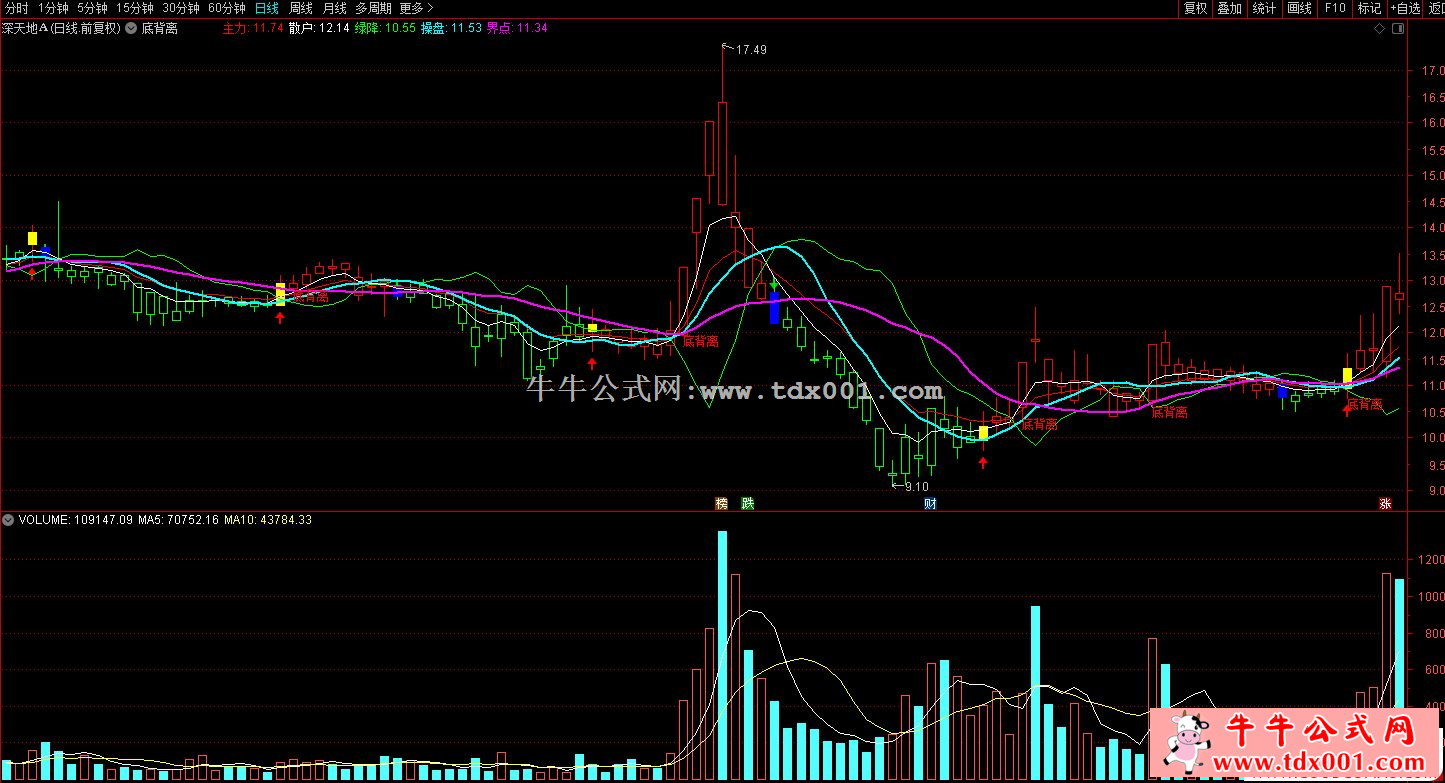Click the MA5: 70752.16 volume readout
1445x783 pixels.
178,520
